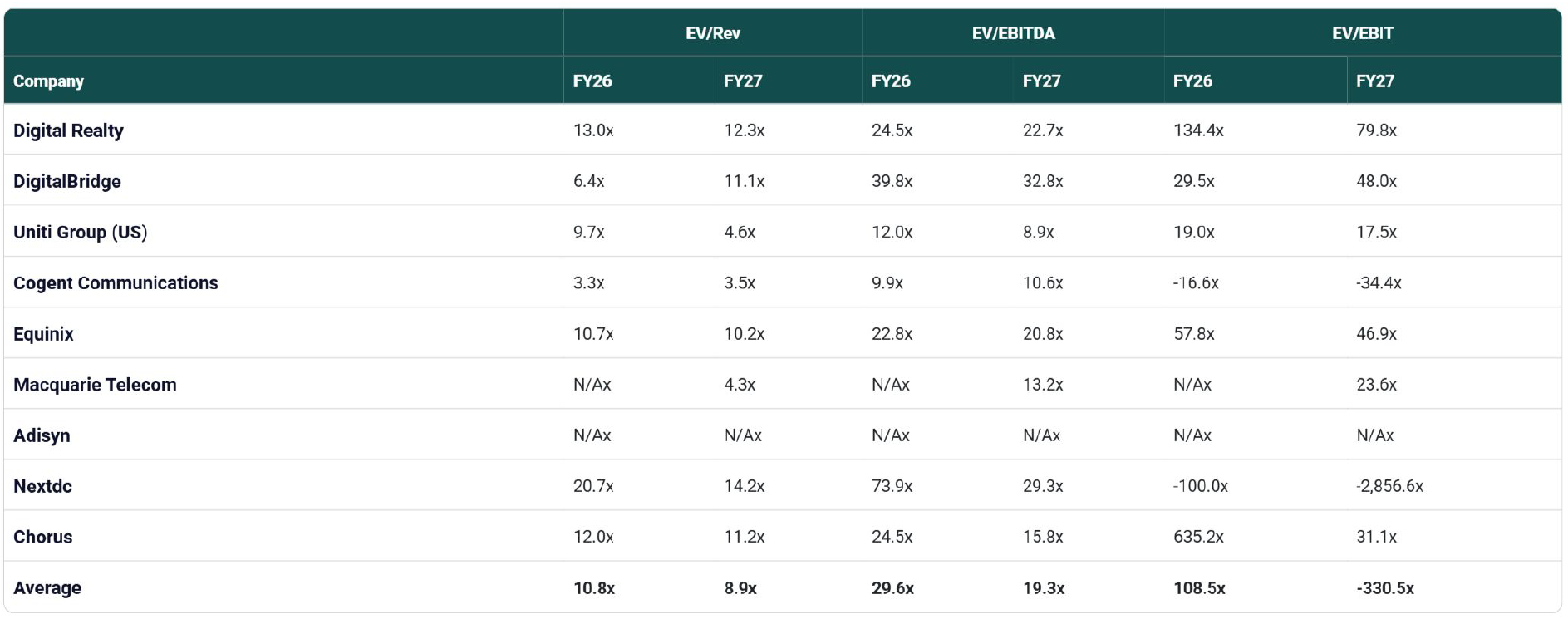Click the EV/Rev group header
This screenshot has height=619, width=1568.
[712, 33]
